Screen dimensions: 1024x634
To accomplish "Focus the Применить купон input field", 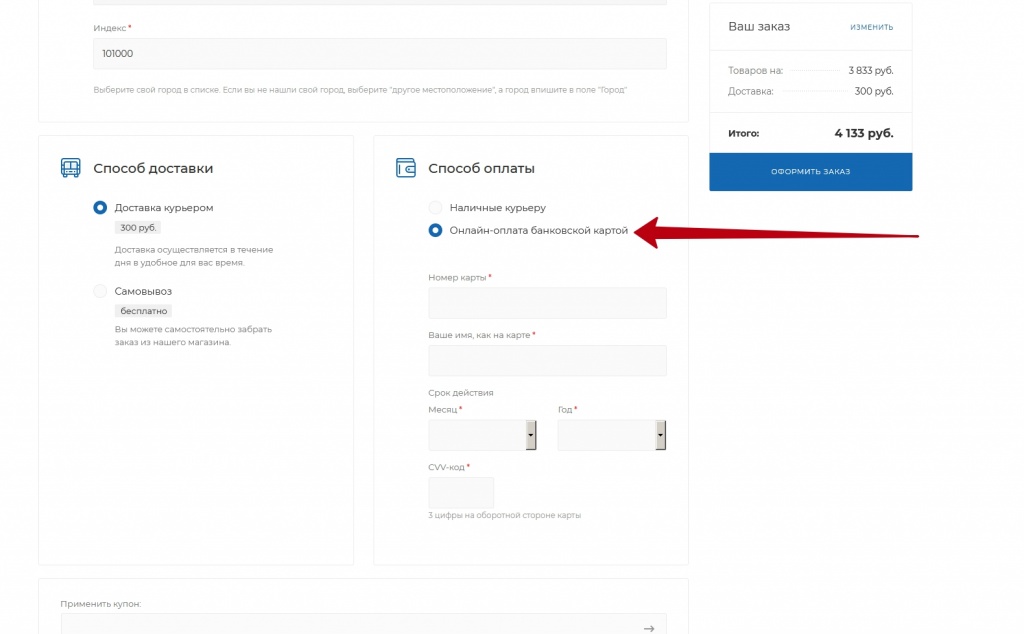I will click(x=350, y=626).
